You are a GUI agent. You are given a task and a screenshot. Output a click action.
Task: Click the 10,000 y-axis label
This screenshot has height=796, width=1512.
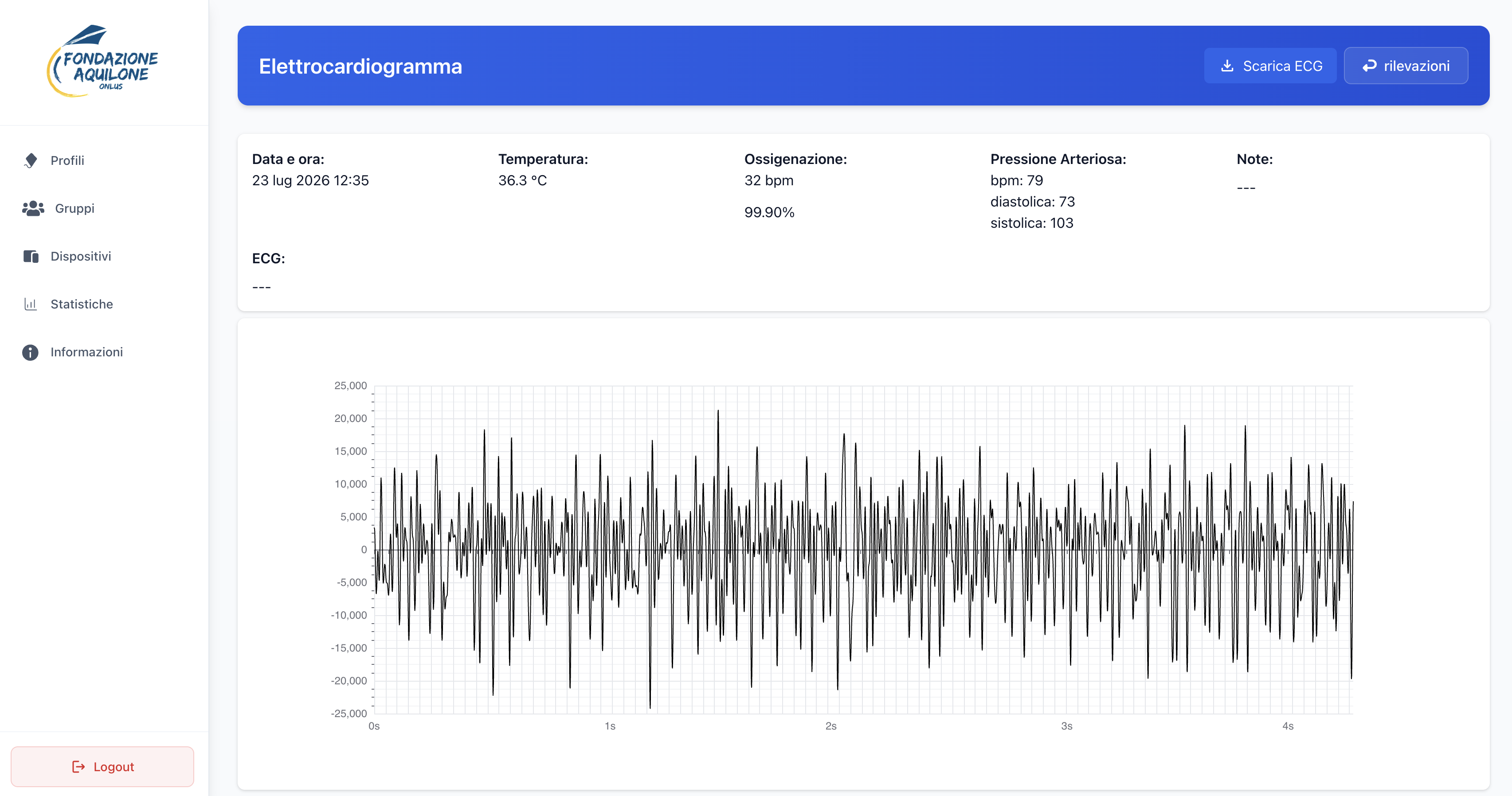tap(350, 484)
